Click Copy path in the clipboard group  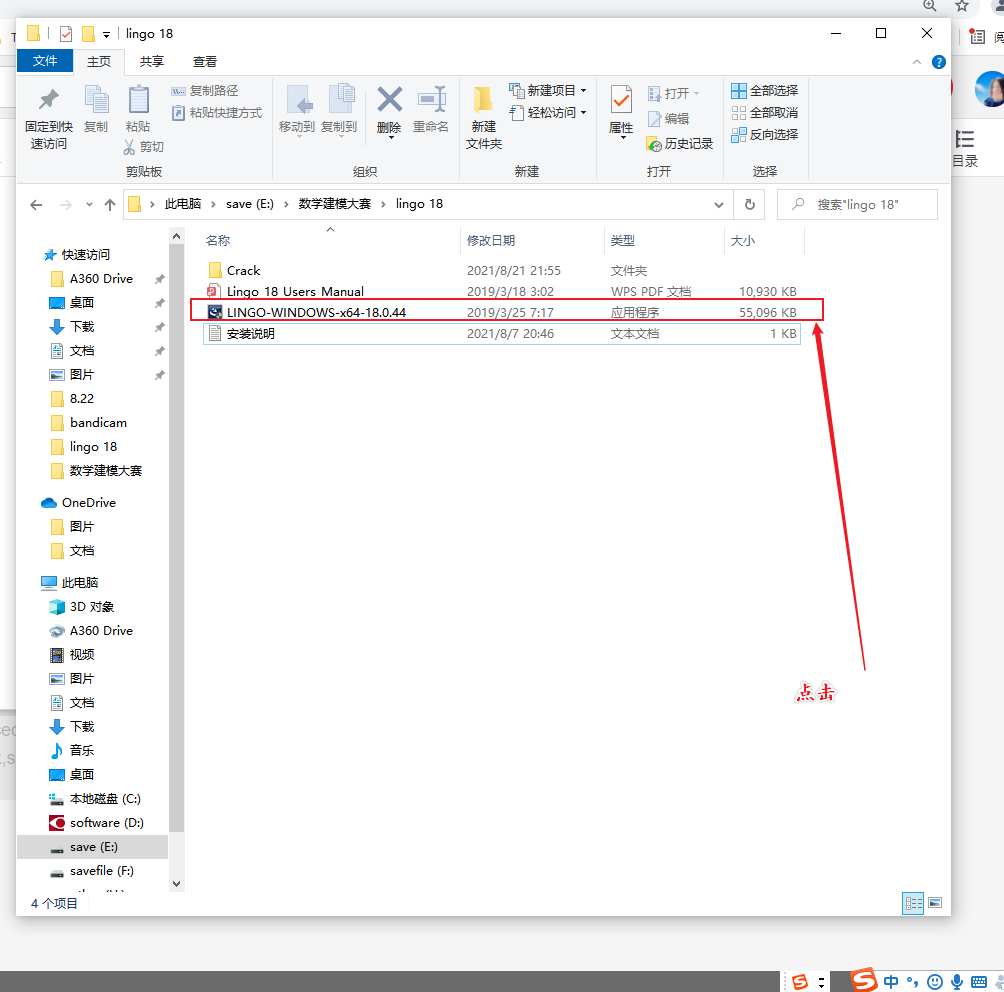pyautogui.click(x=205, y=91)
